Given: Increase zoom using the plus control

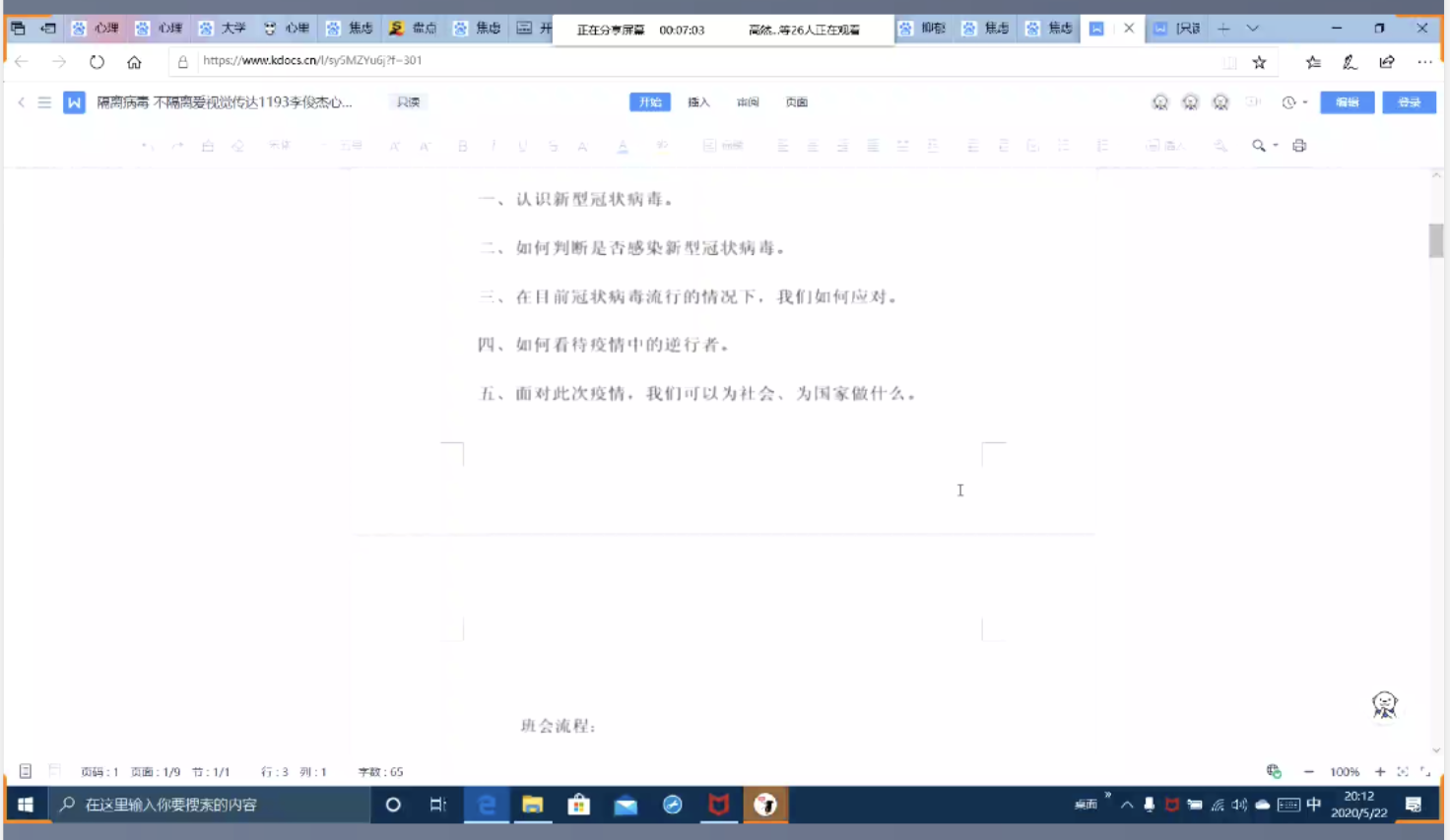Looking at the screenshot, I should tap(1380, 772).
